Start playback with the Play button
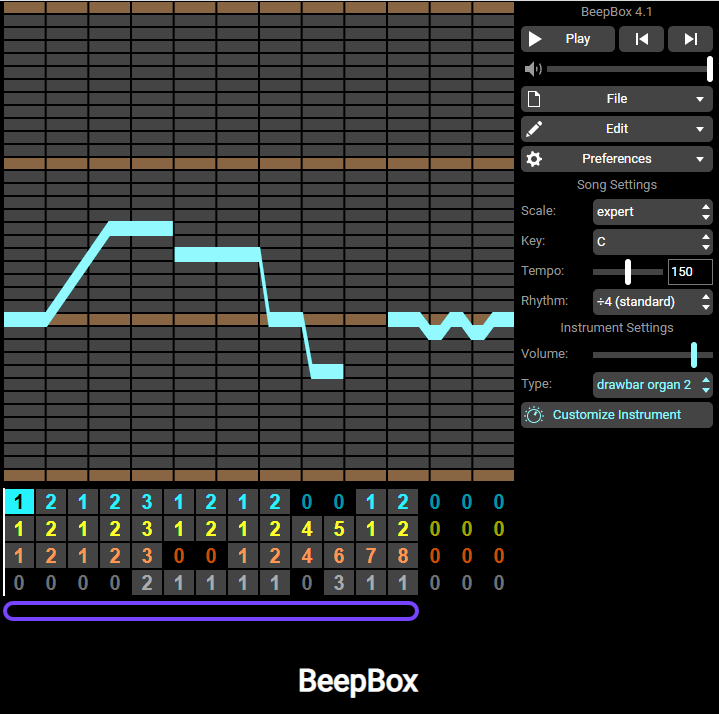719x714 pixels. click(x=567, y=39)
